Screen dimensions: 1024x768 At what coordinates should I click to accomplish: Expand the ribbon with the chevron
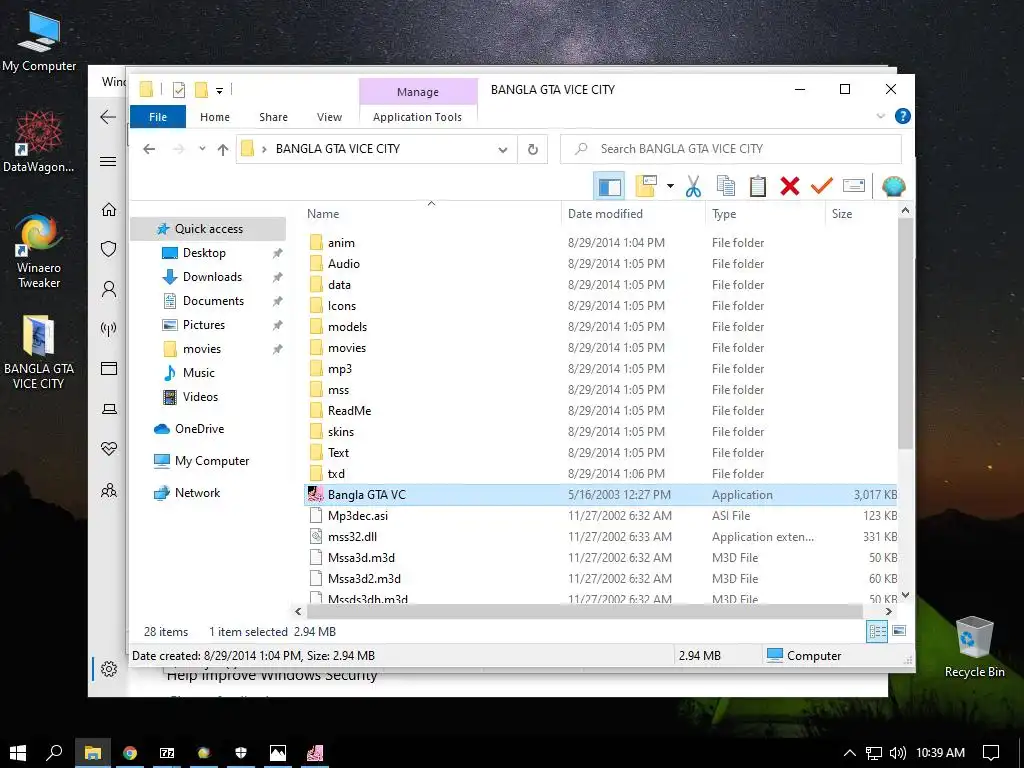pos(880,116)
